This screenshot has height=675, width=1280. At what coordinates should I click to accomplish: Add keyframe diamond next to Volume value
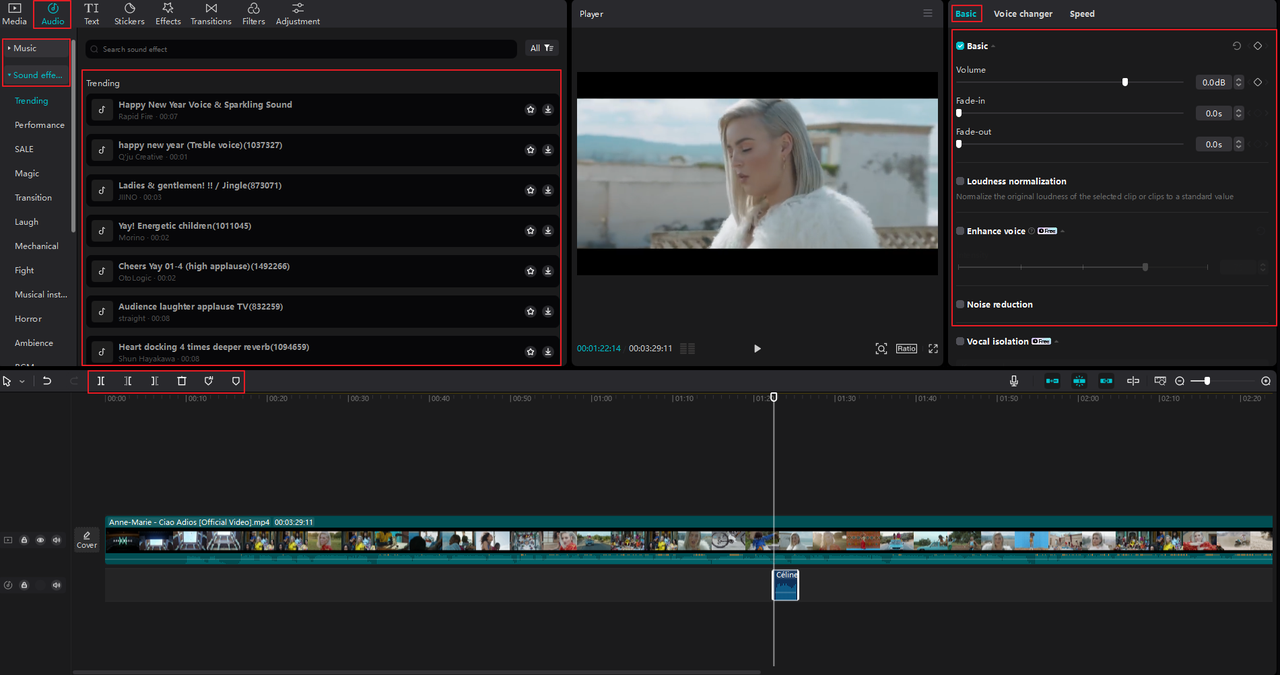[1258, 82]
